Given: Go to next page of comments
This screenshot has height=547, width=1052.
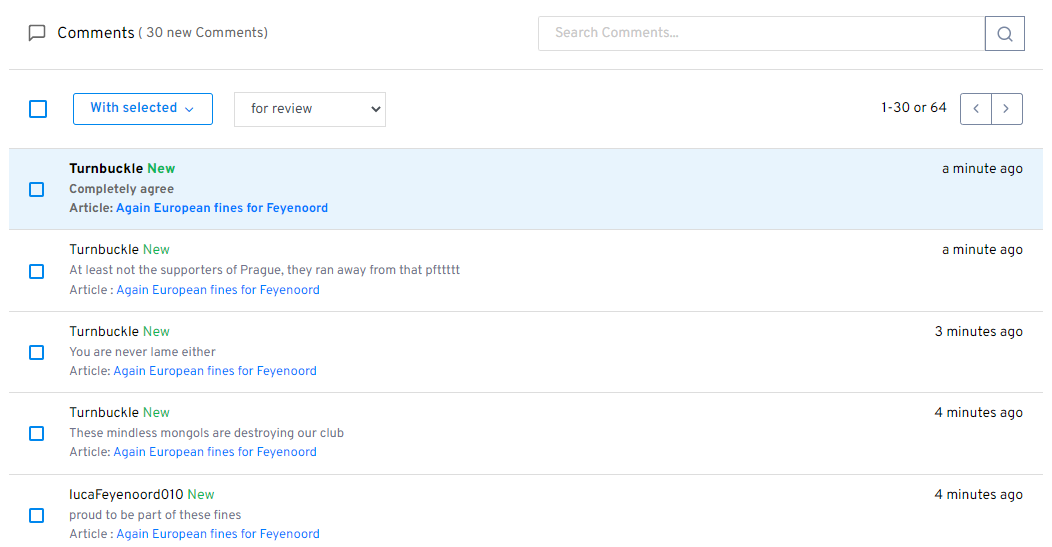Looking at the screenshot, I should (1006, 109).
